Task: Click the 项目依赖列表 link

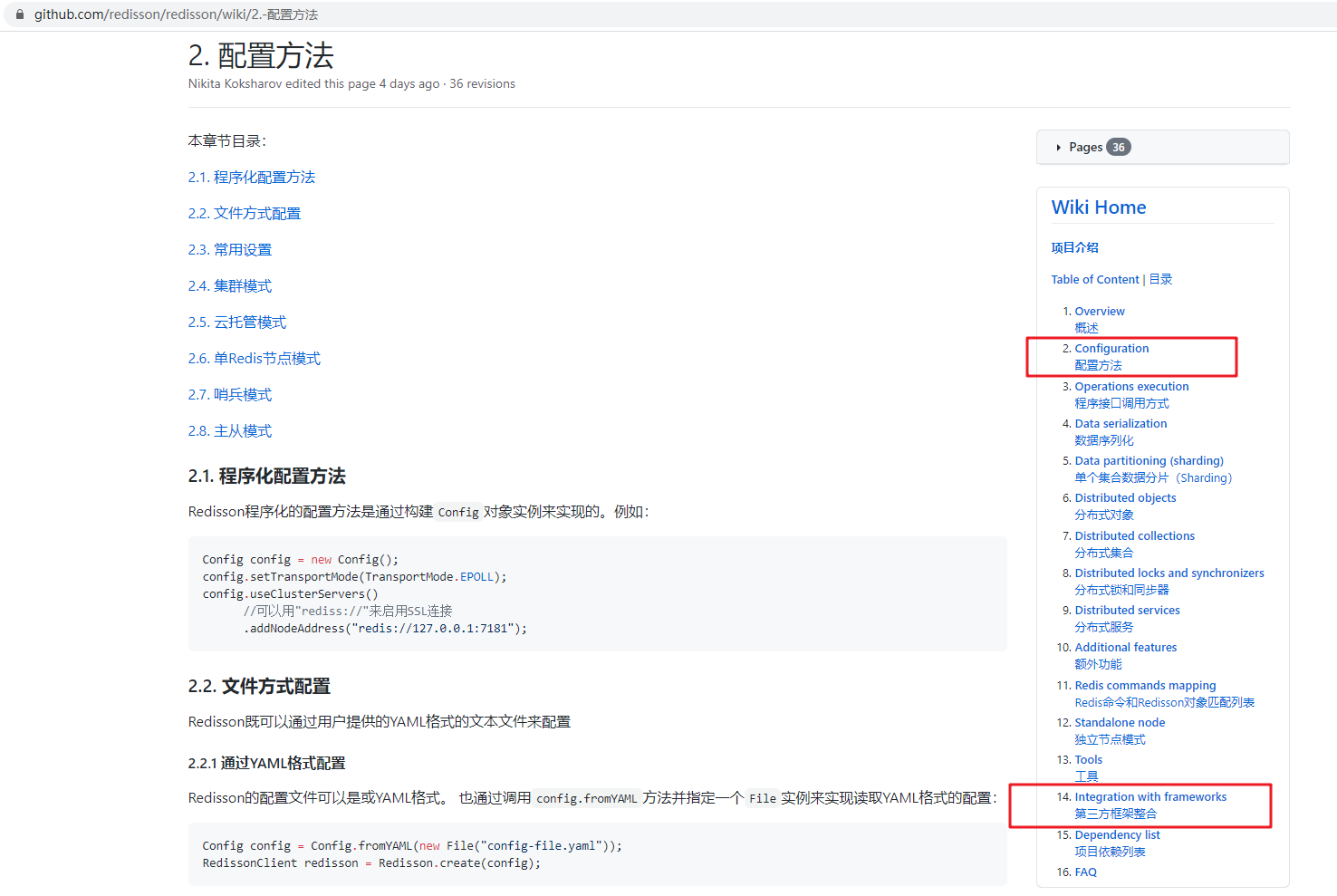Action: 1111,852
